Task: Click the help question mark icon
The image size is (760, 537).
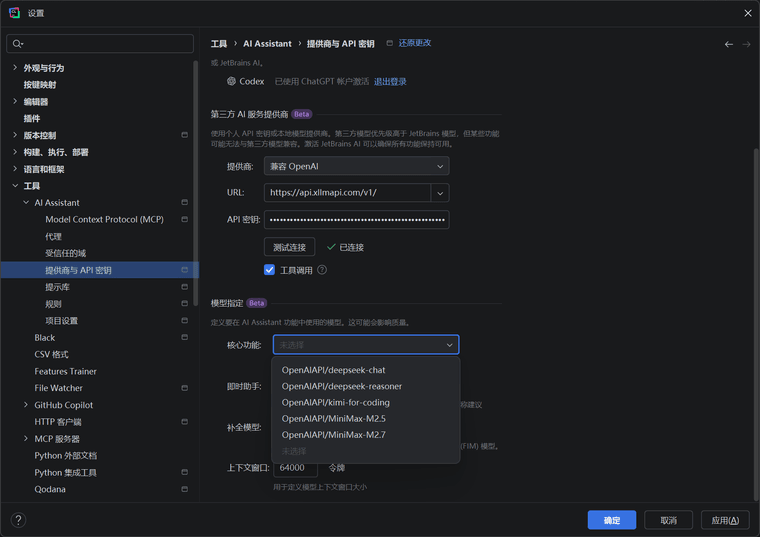Action: point(18,520)
